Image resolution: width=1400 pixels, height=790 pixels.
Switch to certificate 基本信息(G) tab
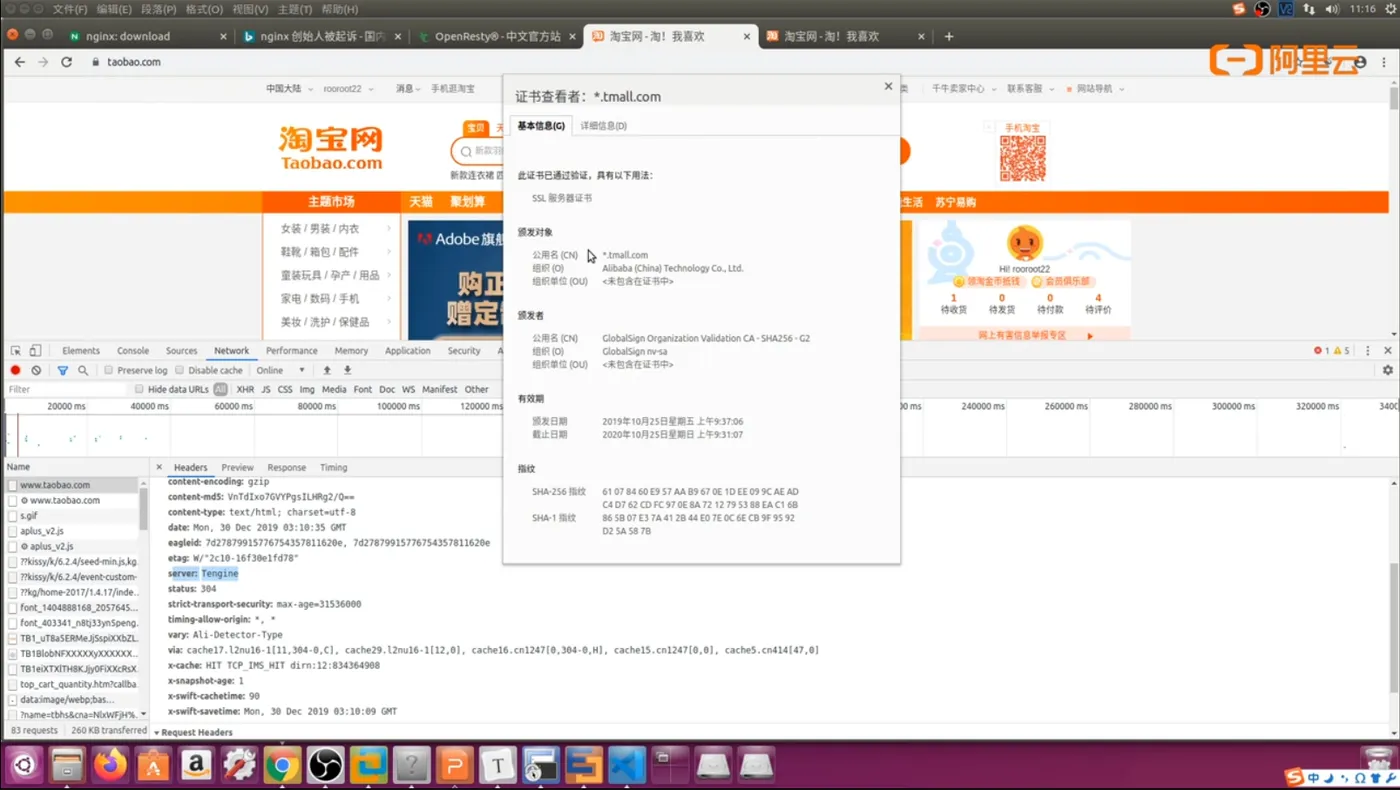pyautogui.click(x=541, y=126)
